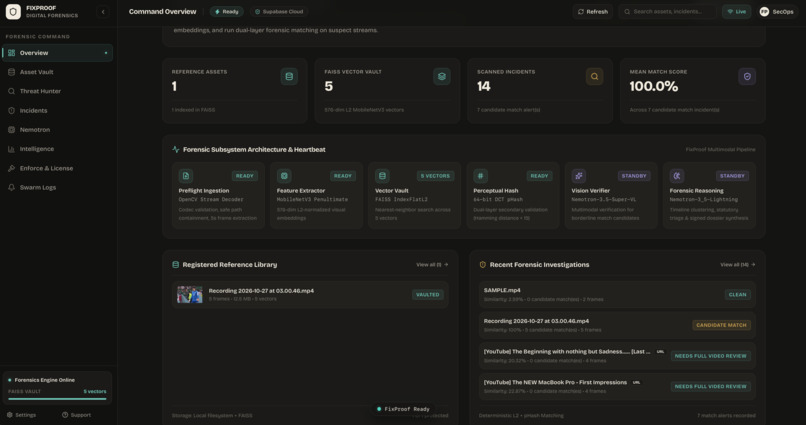The image size is (806, 425).
Task: Click the Feature Extractor icon
Action: (x=284, y=176)
